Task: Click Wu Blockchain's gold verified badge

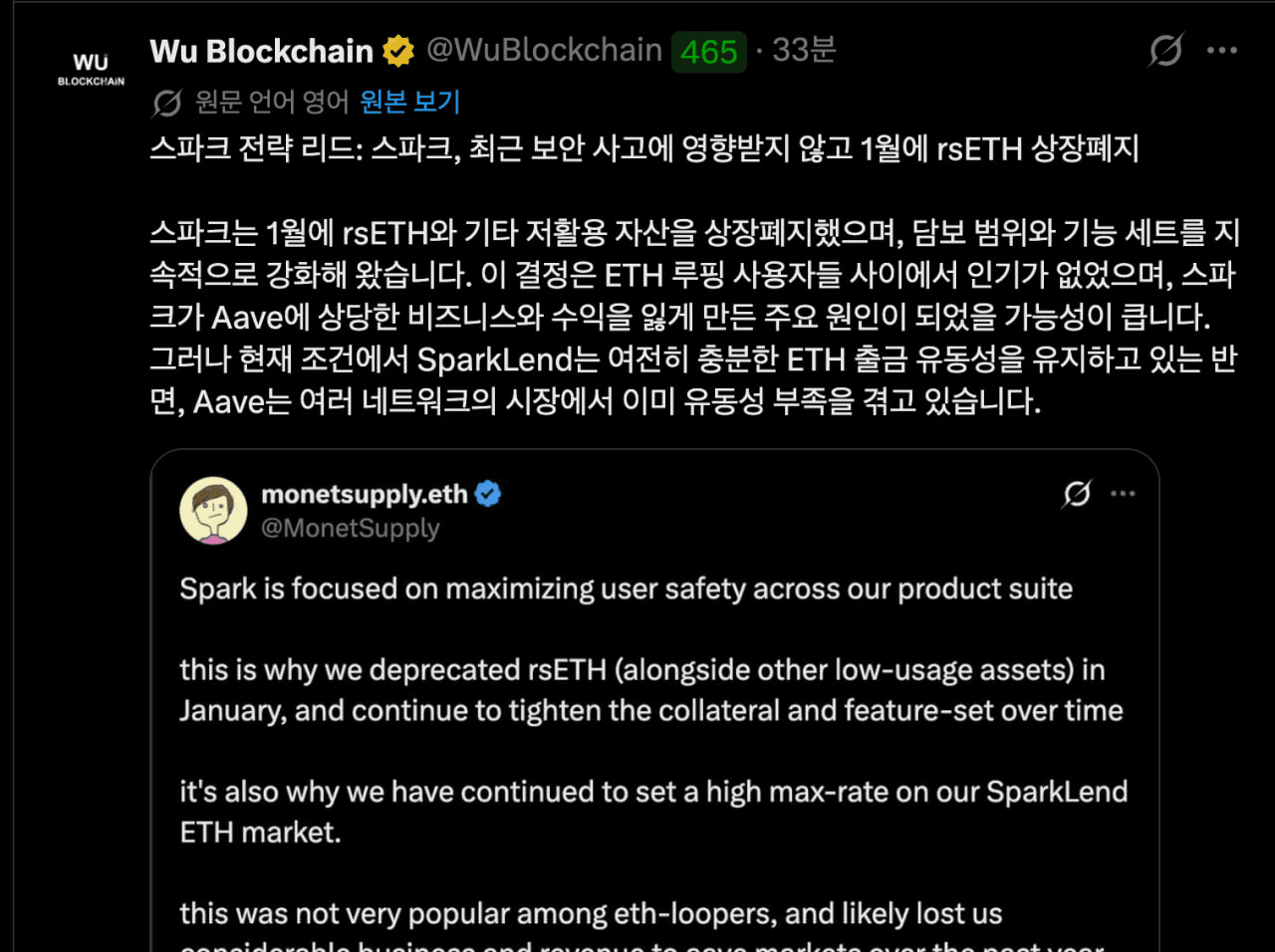Action: coord(398,51)
